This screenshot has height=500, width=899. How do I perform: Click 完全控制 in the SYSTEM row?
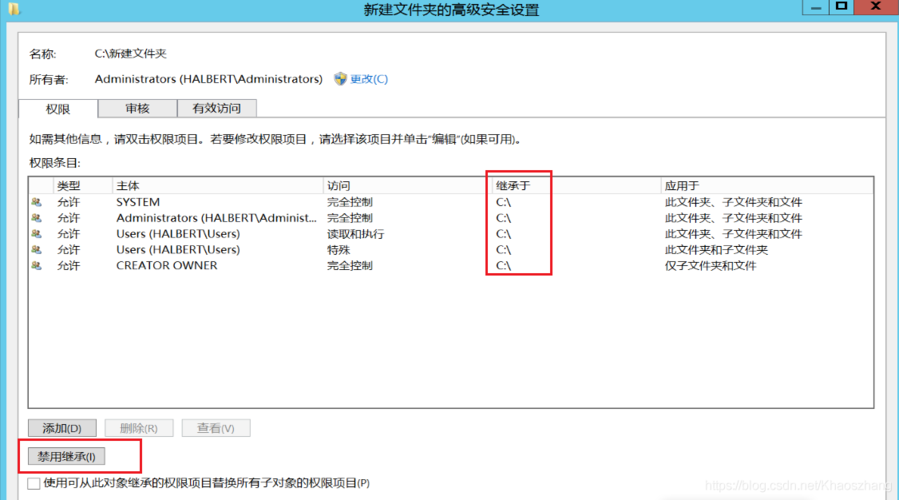click(x=350, y=202)
